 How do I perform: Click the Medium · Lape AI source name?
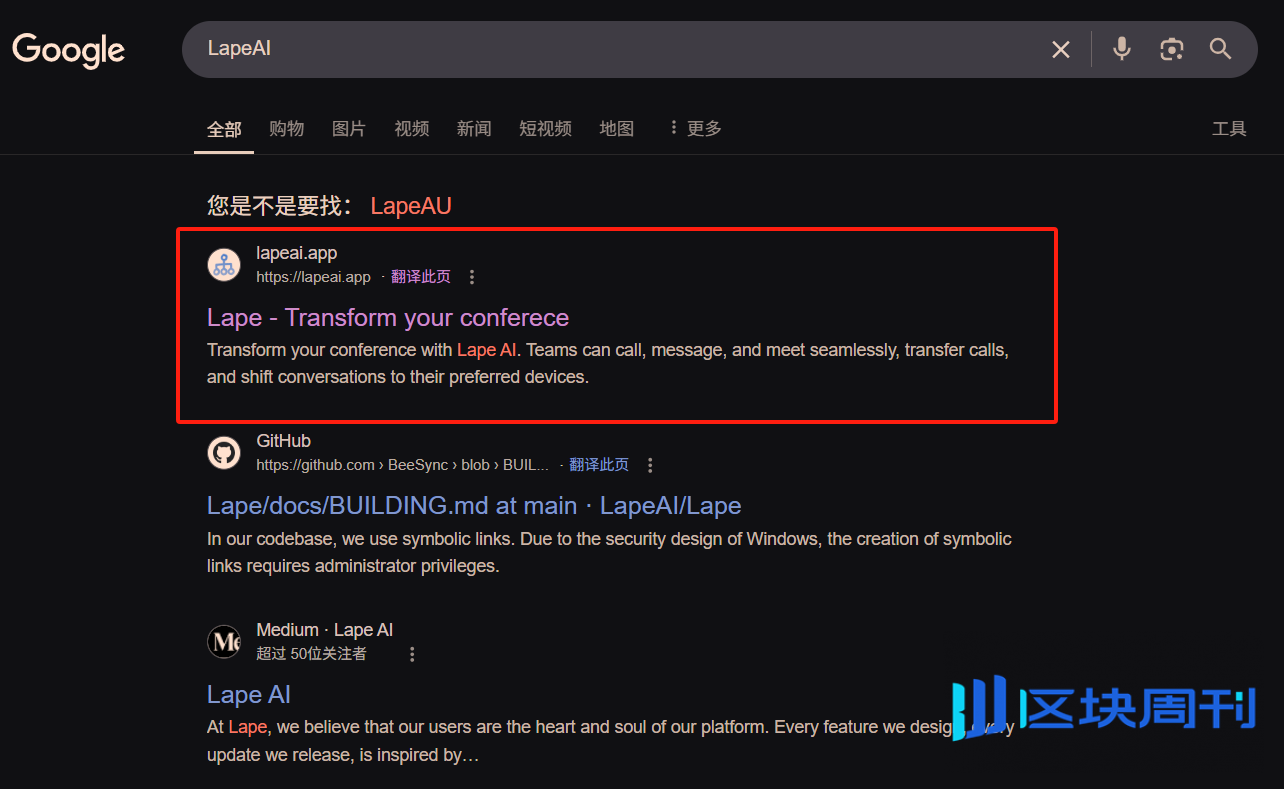[x=325, y=630]
